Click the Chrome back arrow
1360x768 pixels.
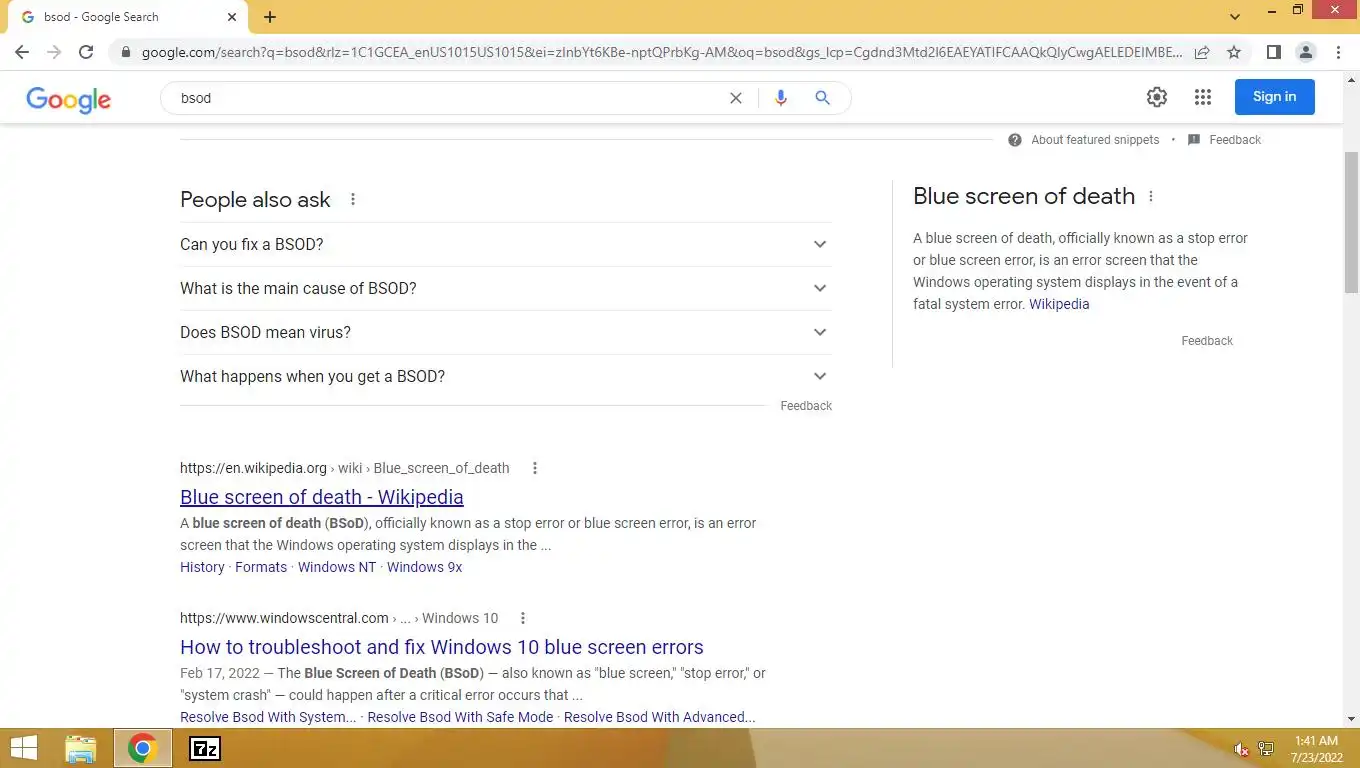(22, 52)
